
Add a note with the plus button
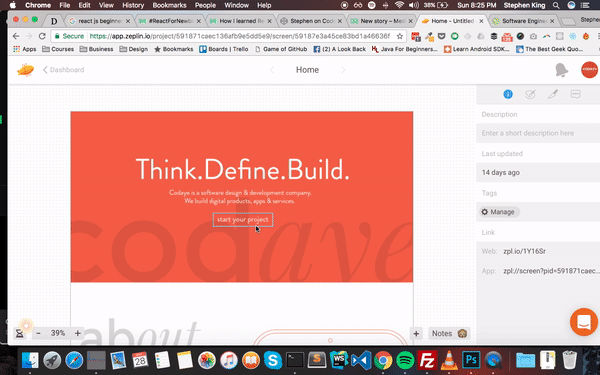coord(416,333)
